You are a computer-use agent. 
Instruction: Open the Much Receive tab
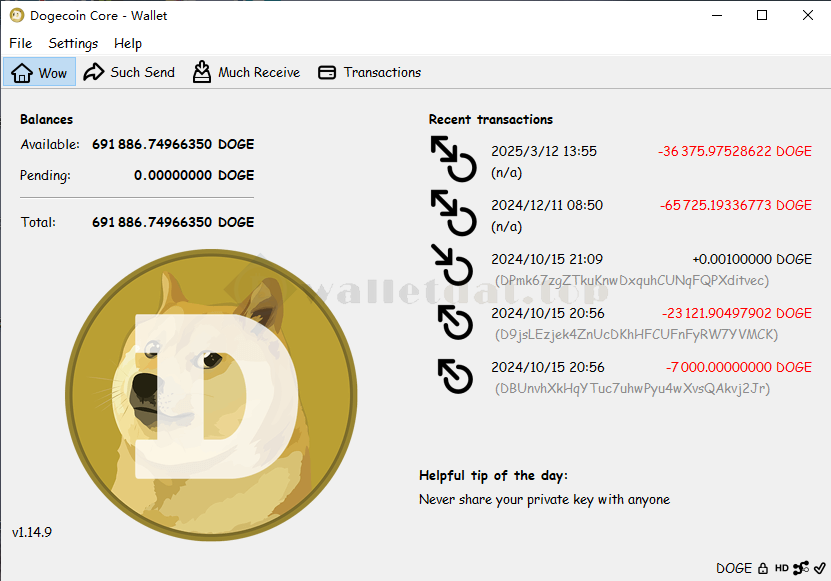click(x=246, y=72)
